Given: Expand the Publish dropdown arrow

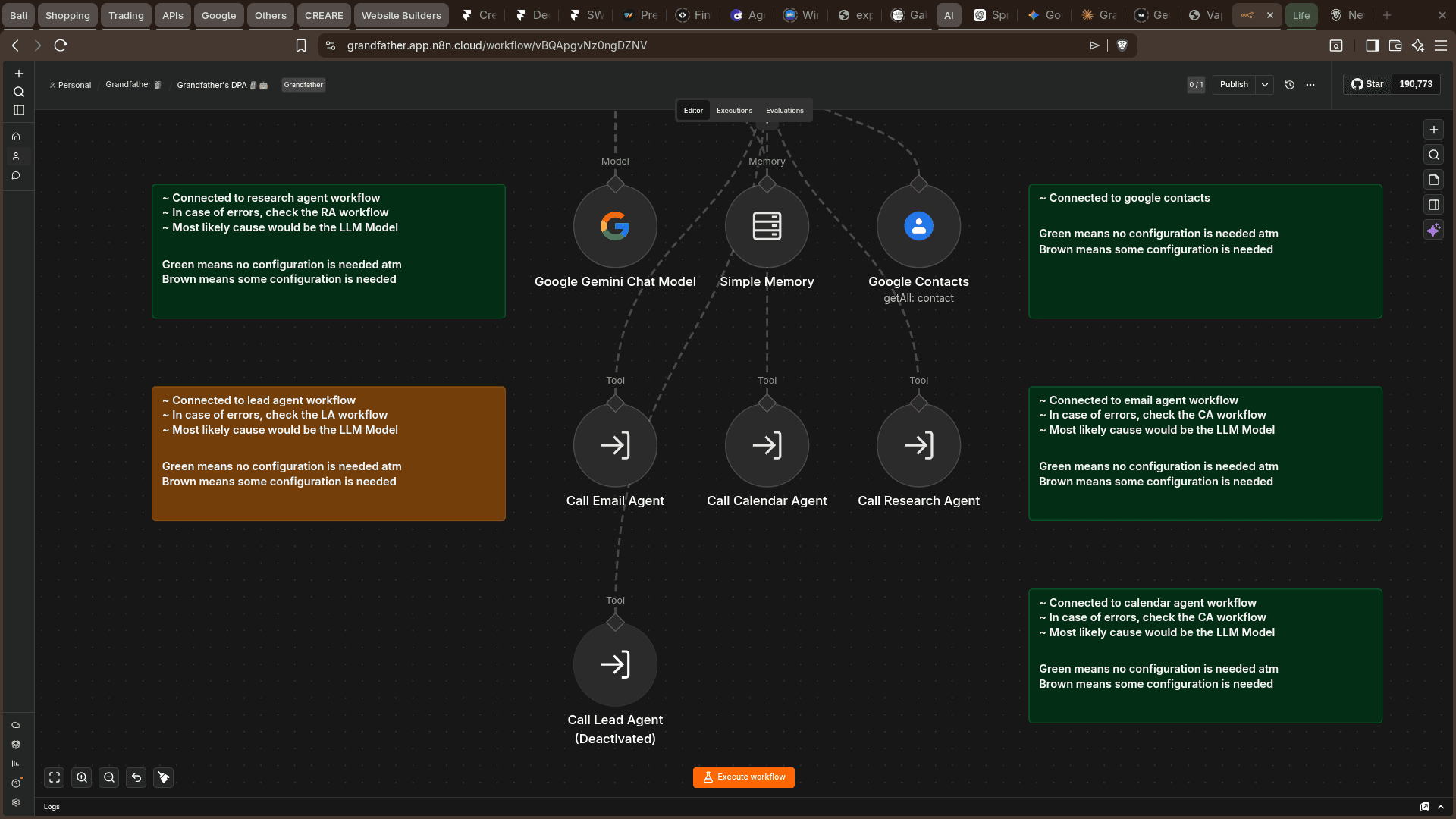Looking at the screenshot, I should click(1265, 85).
